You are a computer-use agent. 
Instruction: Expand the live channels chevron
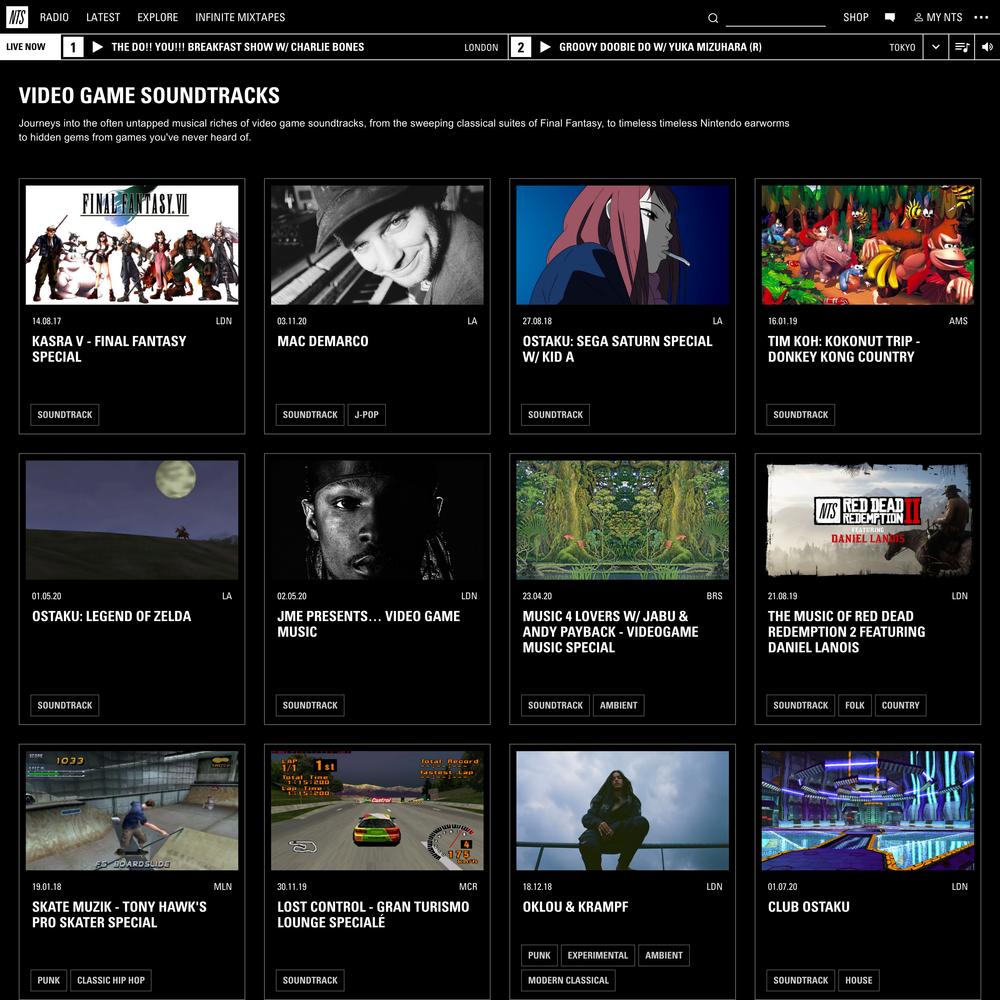(x=936, y=47)
